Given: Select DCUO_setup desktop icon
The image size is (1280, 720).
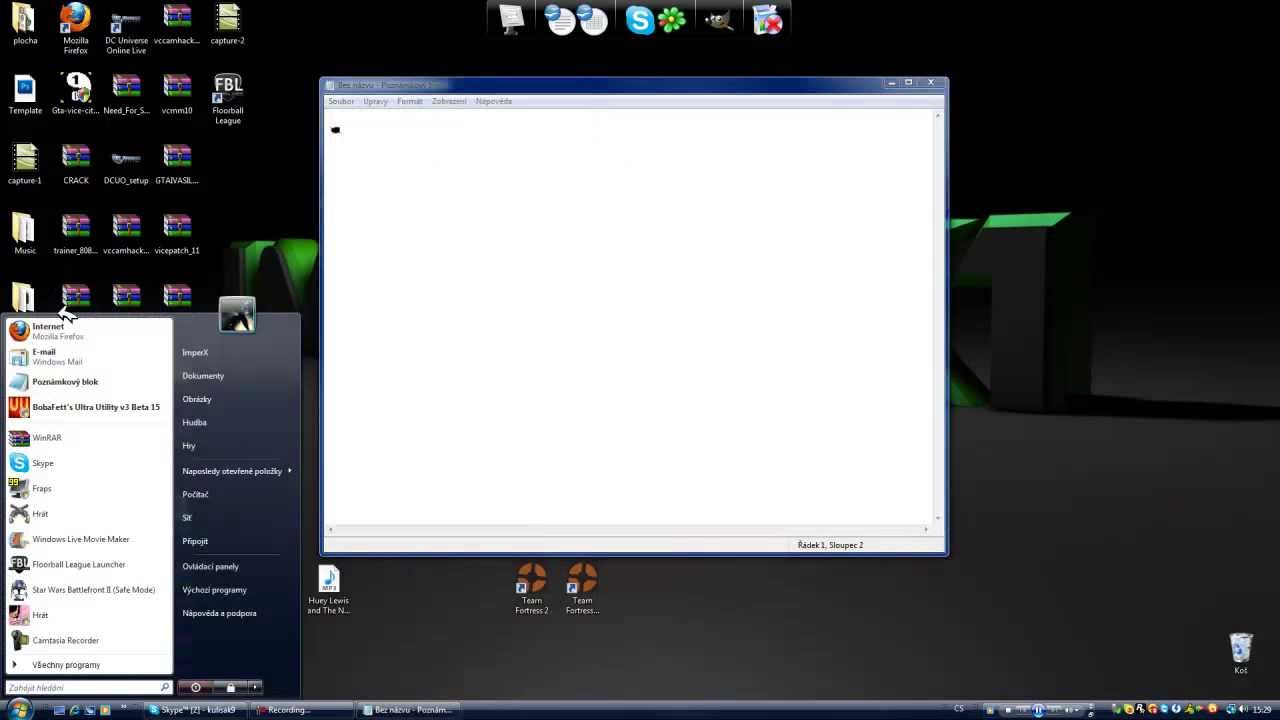Looking at the screenshot, I should coord(126,164).
